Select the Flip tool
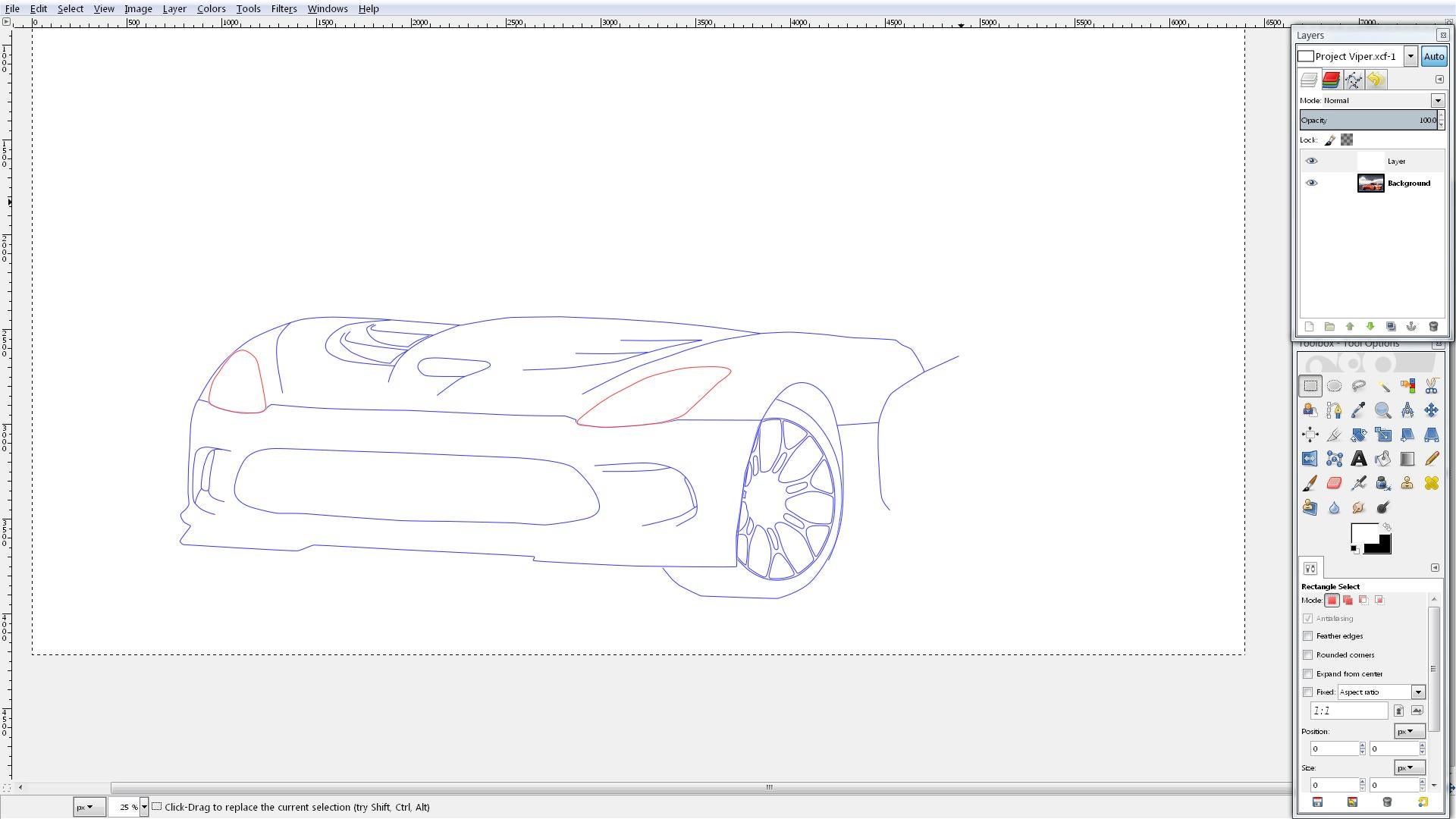Viewport: 1456px width, 819px height. pos(1310,459)
